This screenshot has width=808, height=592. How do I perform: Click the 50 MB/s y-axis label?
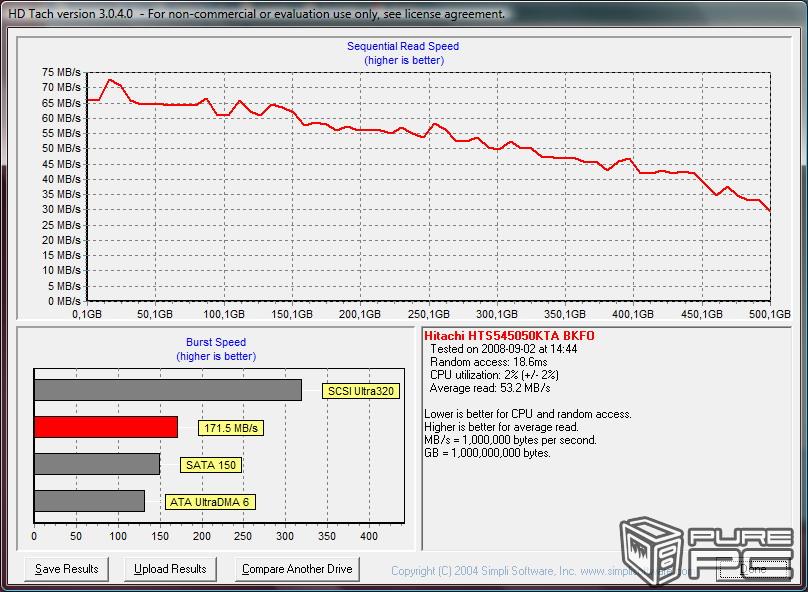(61, 148)
